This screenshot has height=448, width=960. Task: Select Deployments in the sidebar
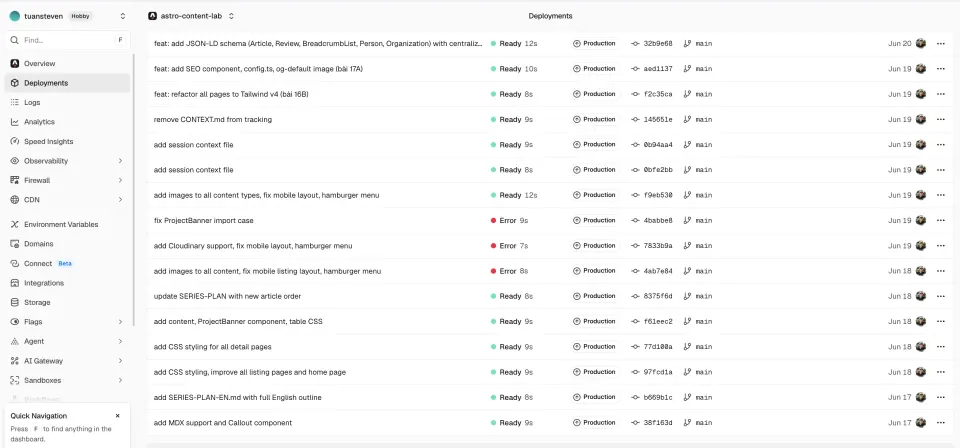pos(67,83)
